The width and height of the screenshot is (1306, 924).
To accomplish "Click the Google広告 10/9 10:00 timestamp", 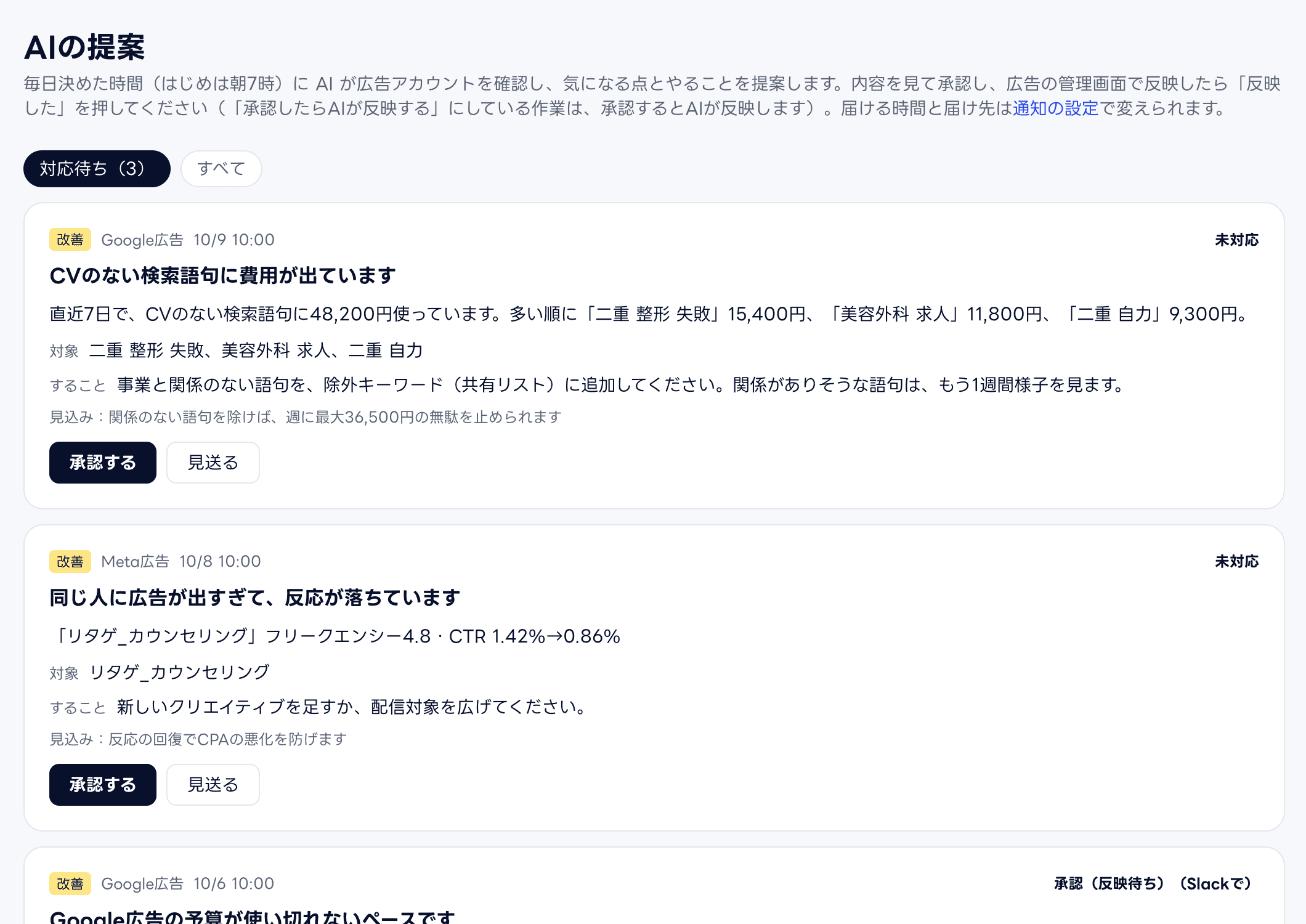I will (x=188, y=240).
